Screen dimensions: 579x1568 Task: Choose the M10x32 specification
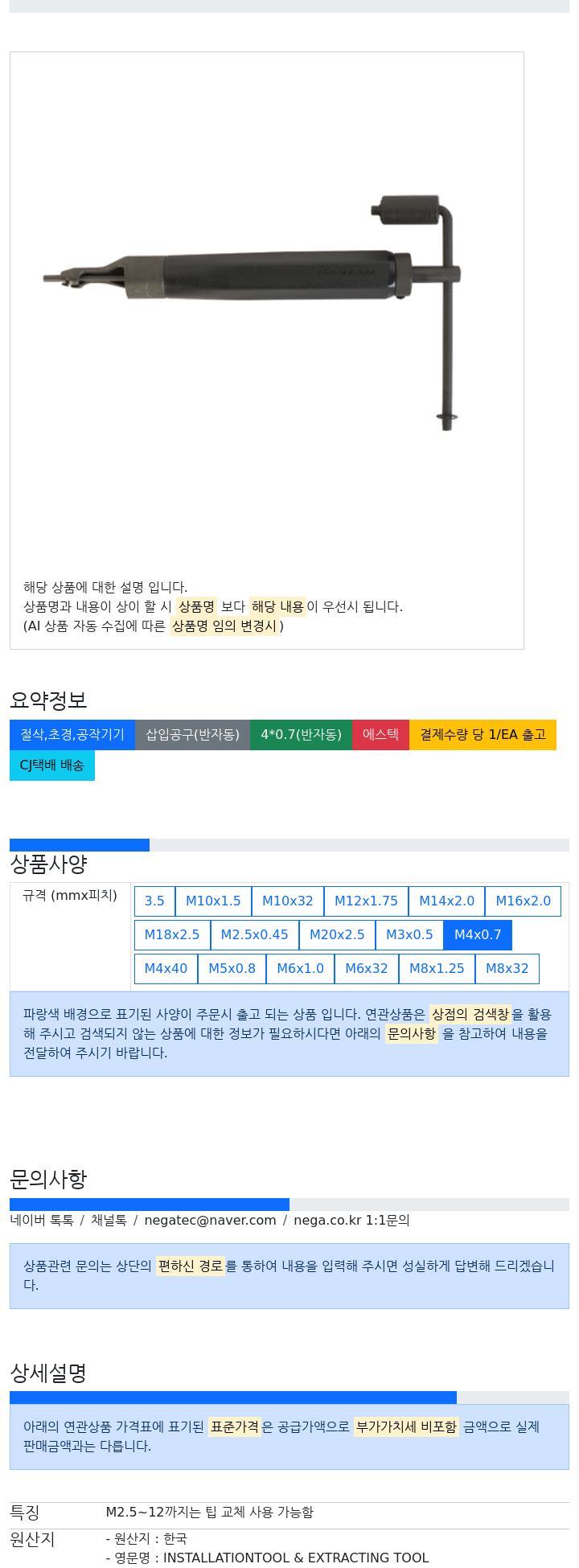[288, 901]
